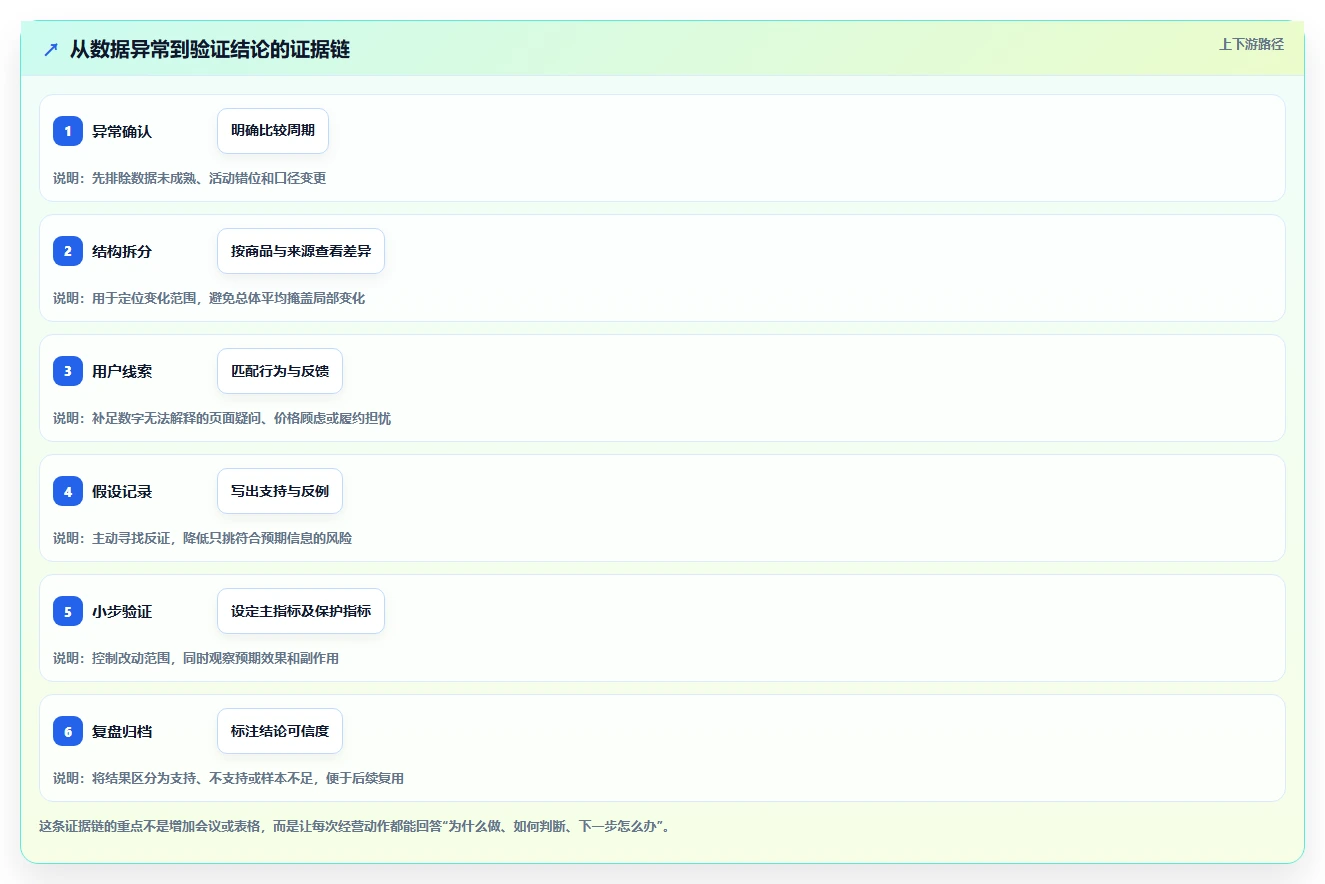Click the step number 5 badge
This screenshot has height=884, width=1325.
point(68,611)
